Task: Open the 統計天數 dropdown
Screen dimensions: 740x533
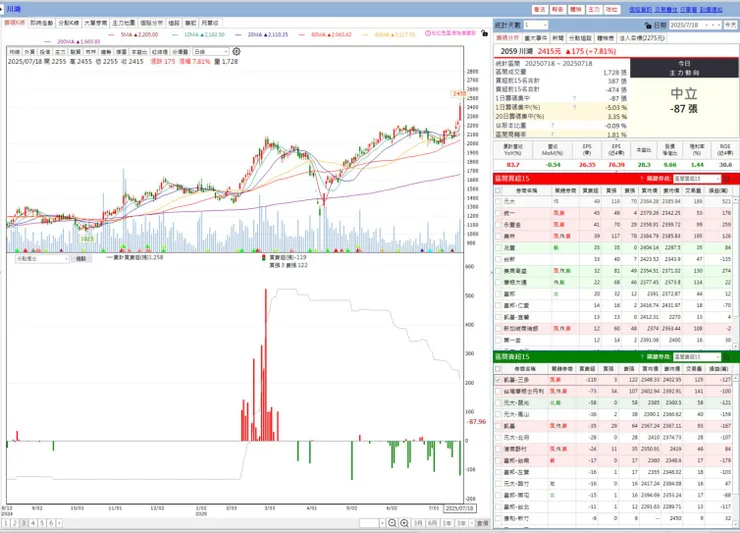Action: (x=535, y=25)
